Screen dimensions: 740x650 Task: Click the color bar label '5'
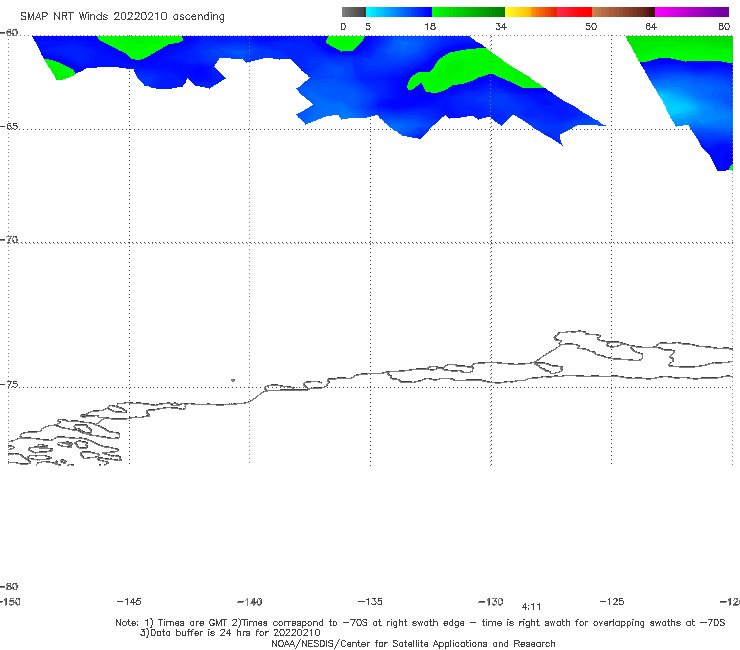(x=368, y=27)
